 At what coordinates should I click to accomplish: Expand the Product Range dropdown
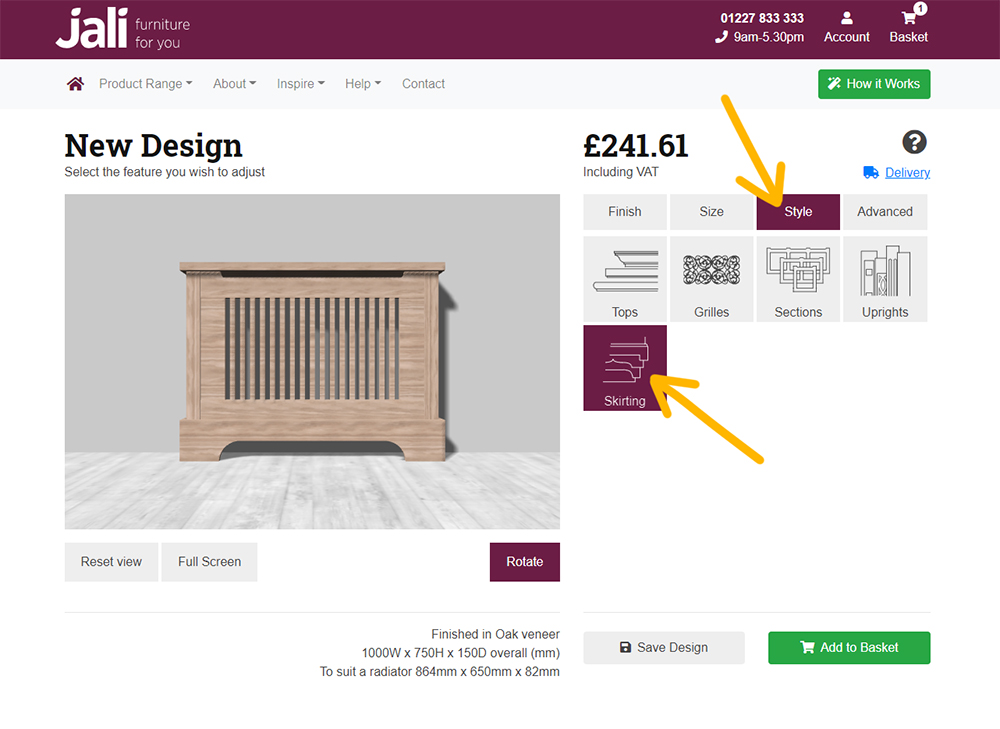click(x=145, y=84)
